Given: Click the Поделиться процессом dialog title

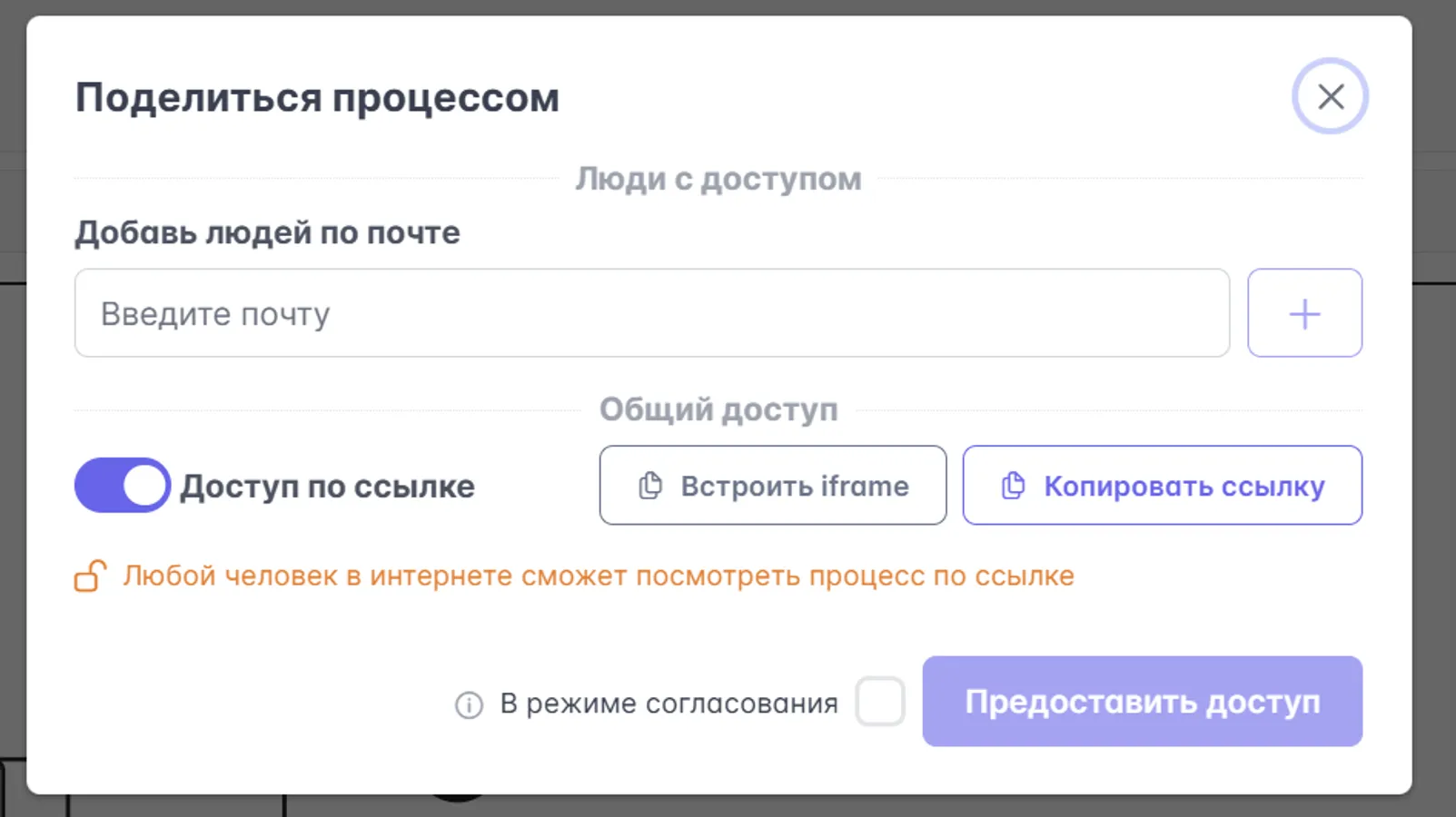Looking at the screenshot, I should (317, 97).
